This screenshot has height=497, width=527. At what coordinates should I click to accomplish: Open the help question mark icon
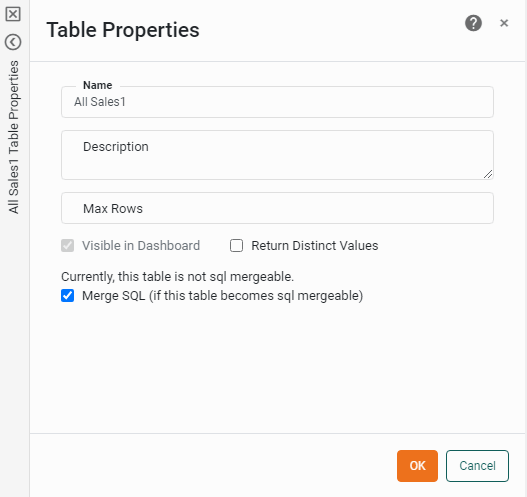click(x=473, y=23)
